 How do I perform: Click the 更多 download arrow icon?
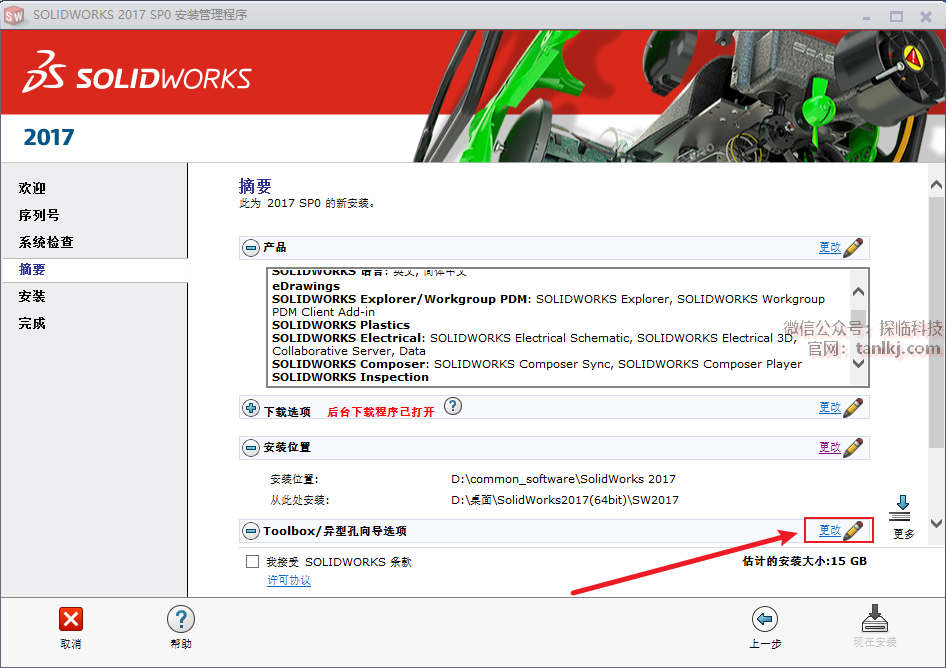[x=900, y=507]
